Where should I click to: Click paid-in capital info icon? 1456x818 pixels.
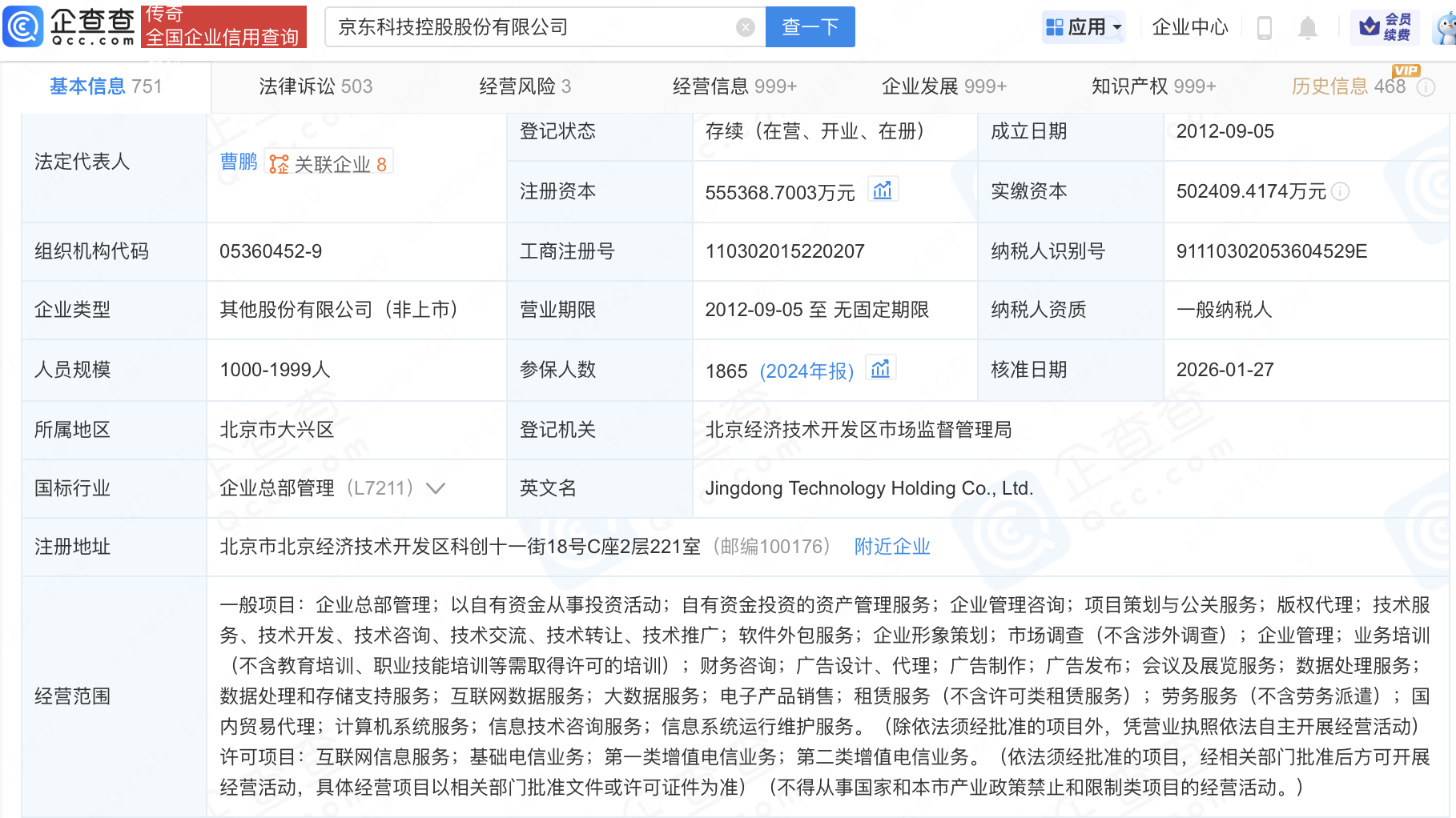1341,191
